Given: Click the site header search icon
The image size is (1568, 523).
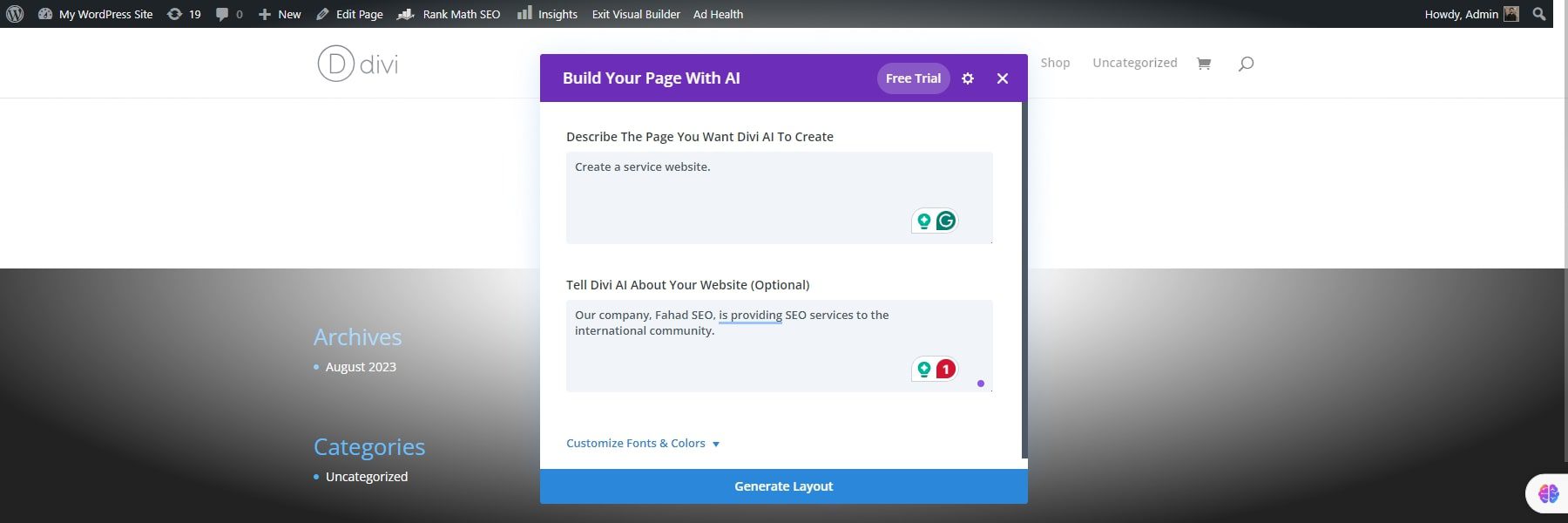Looking at the screenshot, I should [1246, 63].
